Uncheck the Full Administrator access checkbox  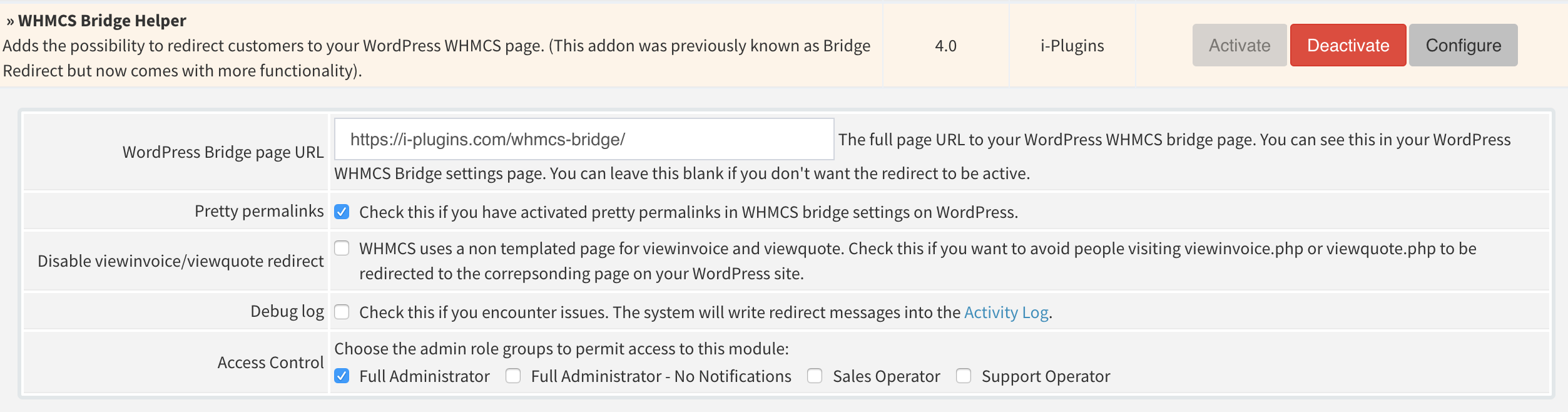pyautogui.click(x=342, y=376)
